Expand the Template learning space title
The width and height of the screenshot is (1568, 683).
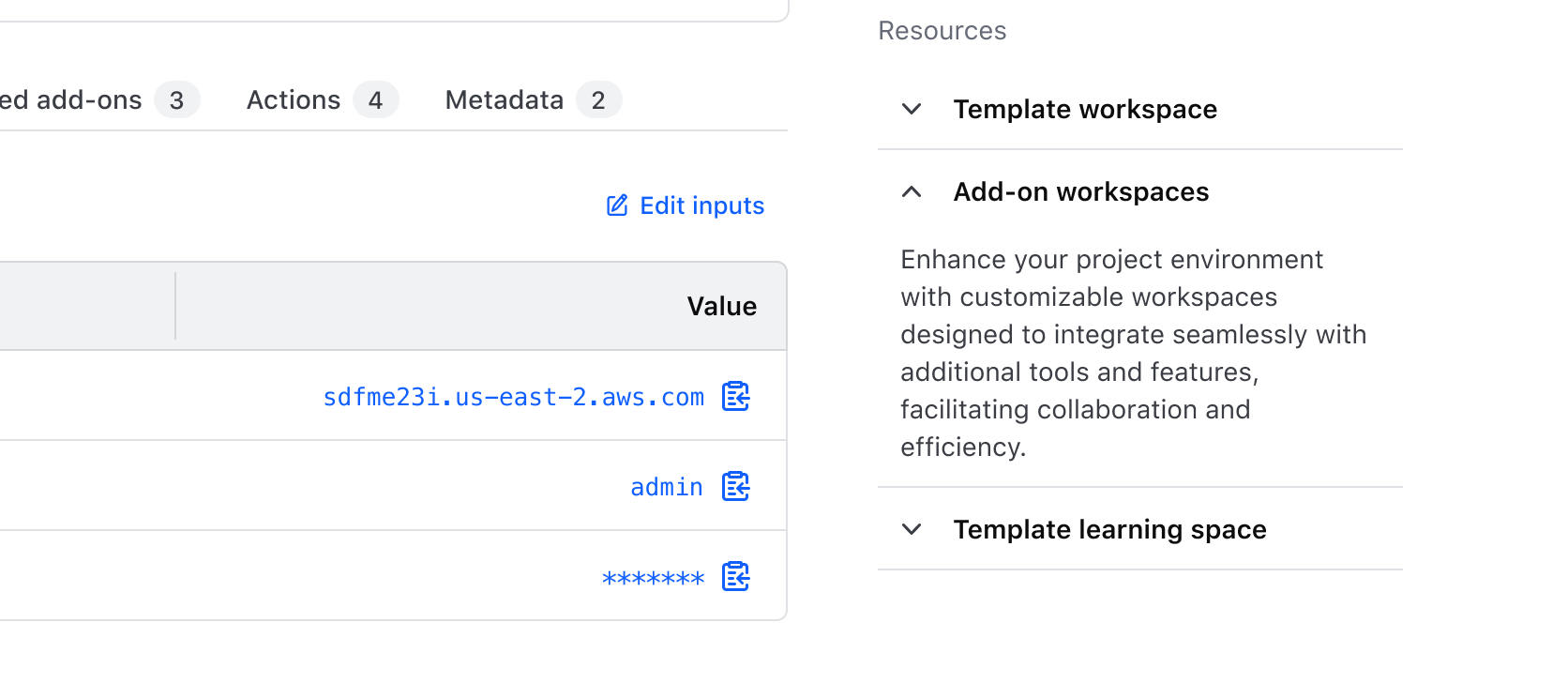(1109, 529)
